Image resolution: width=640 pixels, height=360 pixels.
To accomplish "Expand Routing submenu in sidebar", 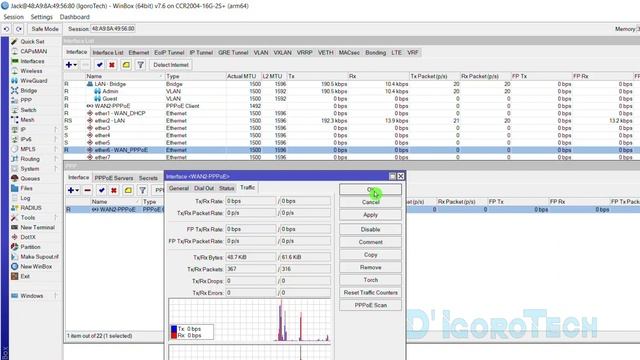I will [x=56, y=159].
